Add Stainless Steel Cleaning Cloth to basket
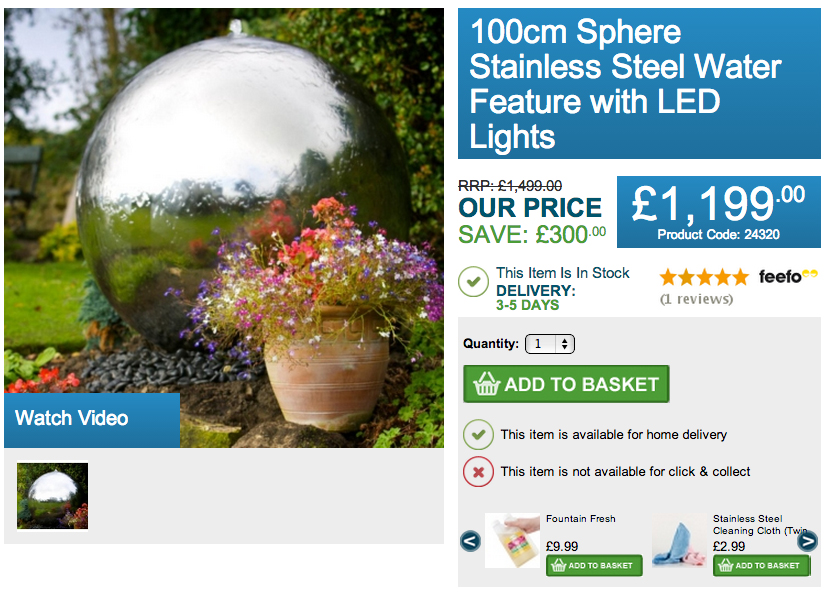The width and height of the screenshot is (827, 594). tap(761, 566)
